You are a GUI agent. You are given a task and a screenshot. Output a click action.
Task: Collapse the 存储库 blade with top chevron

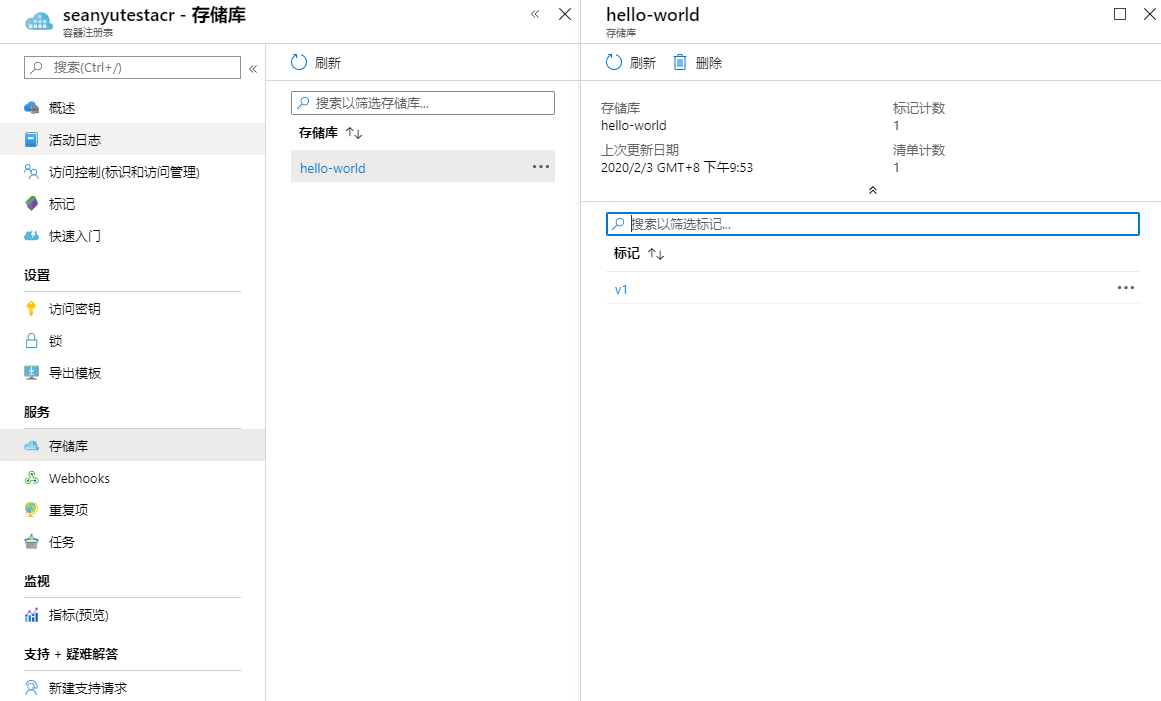click(x=535, y=14)
